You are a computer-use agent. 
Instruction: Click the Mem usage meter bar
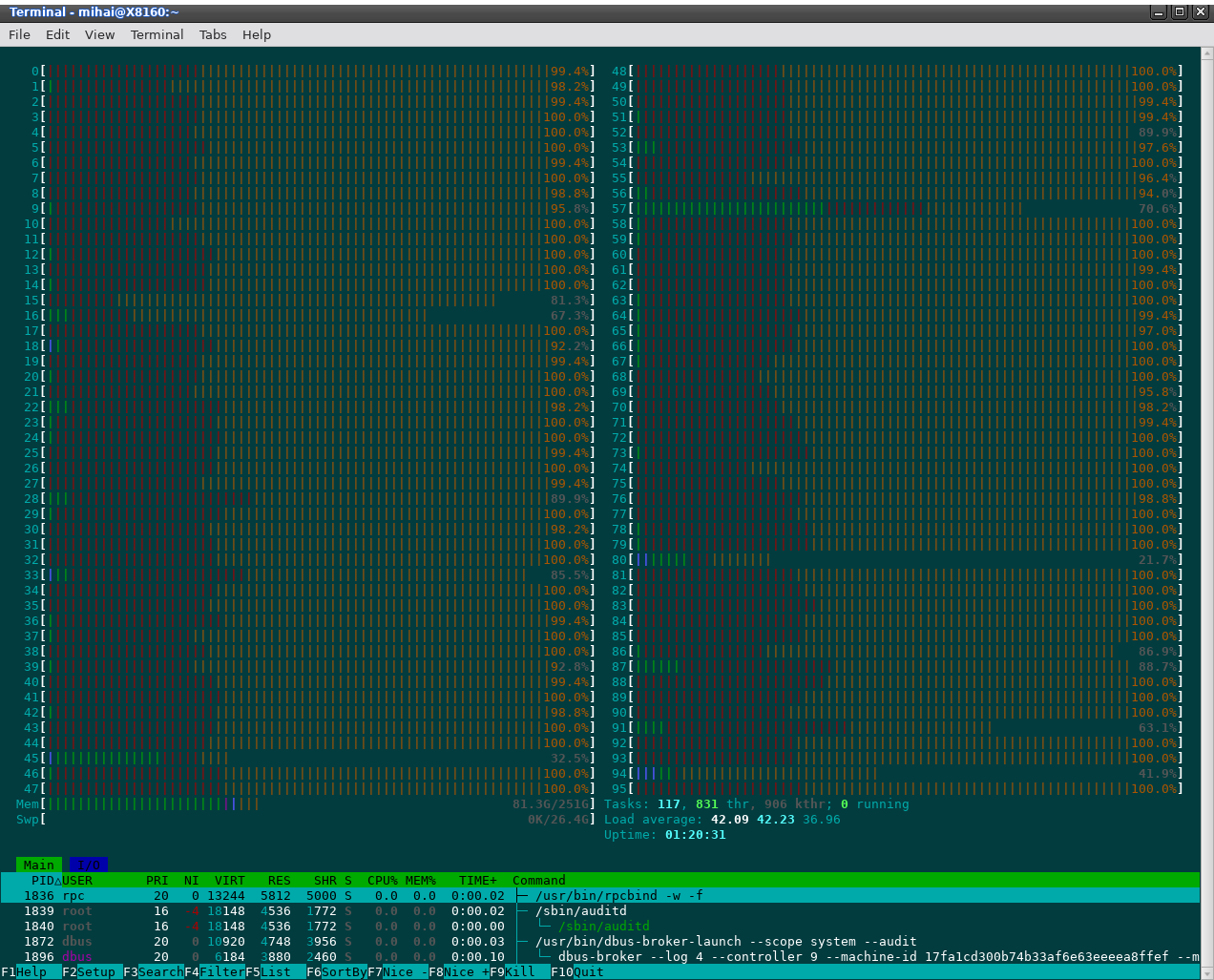click(306, 803)
